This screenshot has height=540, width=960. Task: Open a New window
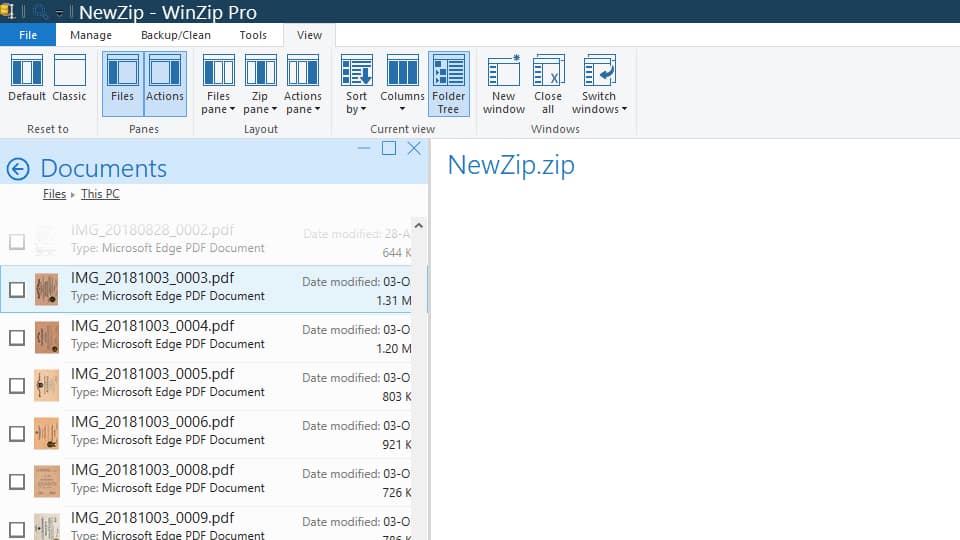click(x=504, y=84)
